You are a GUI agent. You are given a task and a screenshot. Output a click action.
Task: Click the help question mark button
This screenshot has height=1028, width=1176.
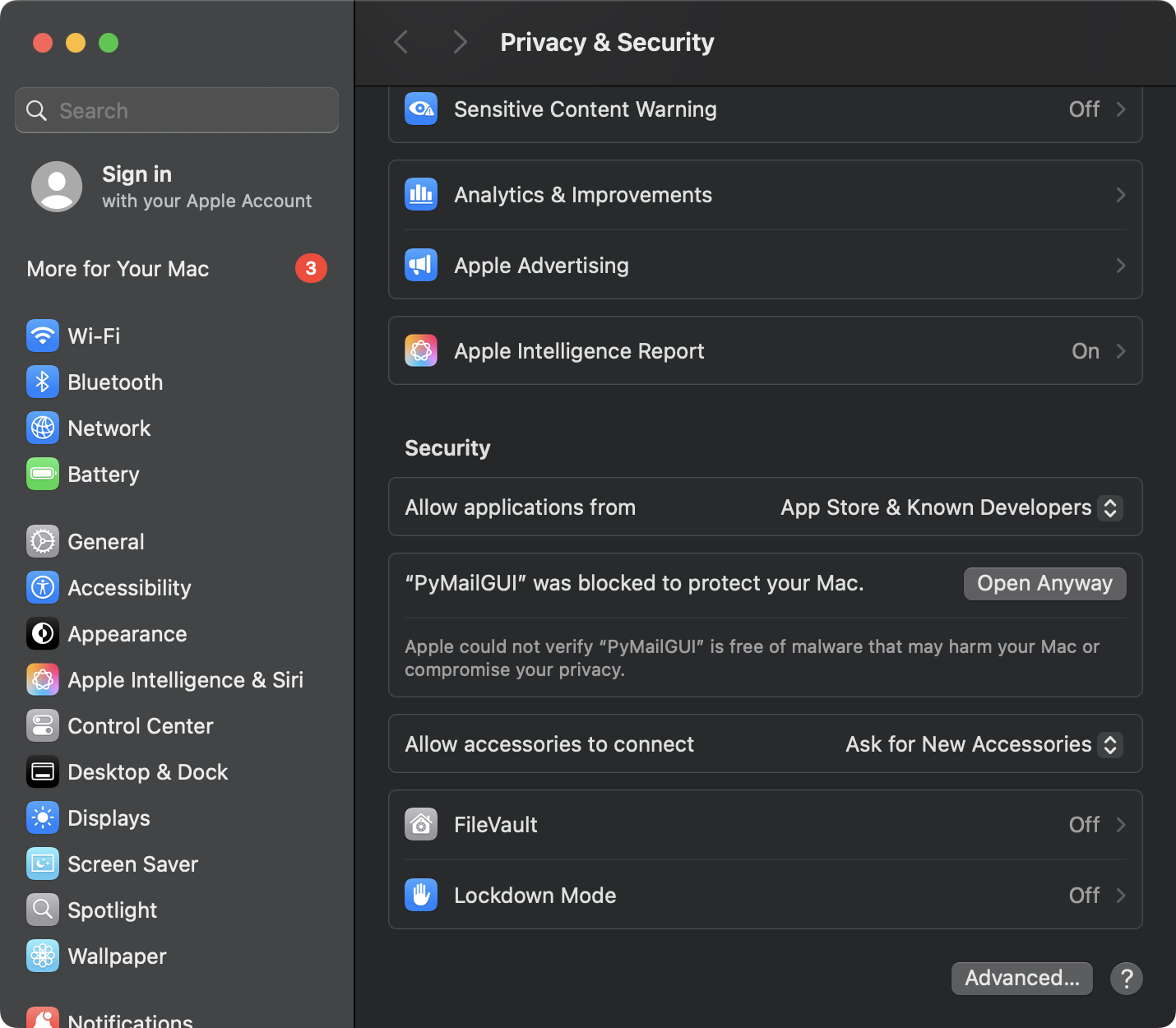pyautogui.click(x=1127, y=979)
